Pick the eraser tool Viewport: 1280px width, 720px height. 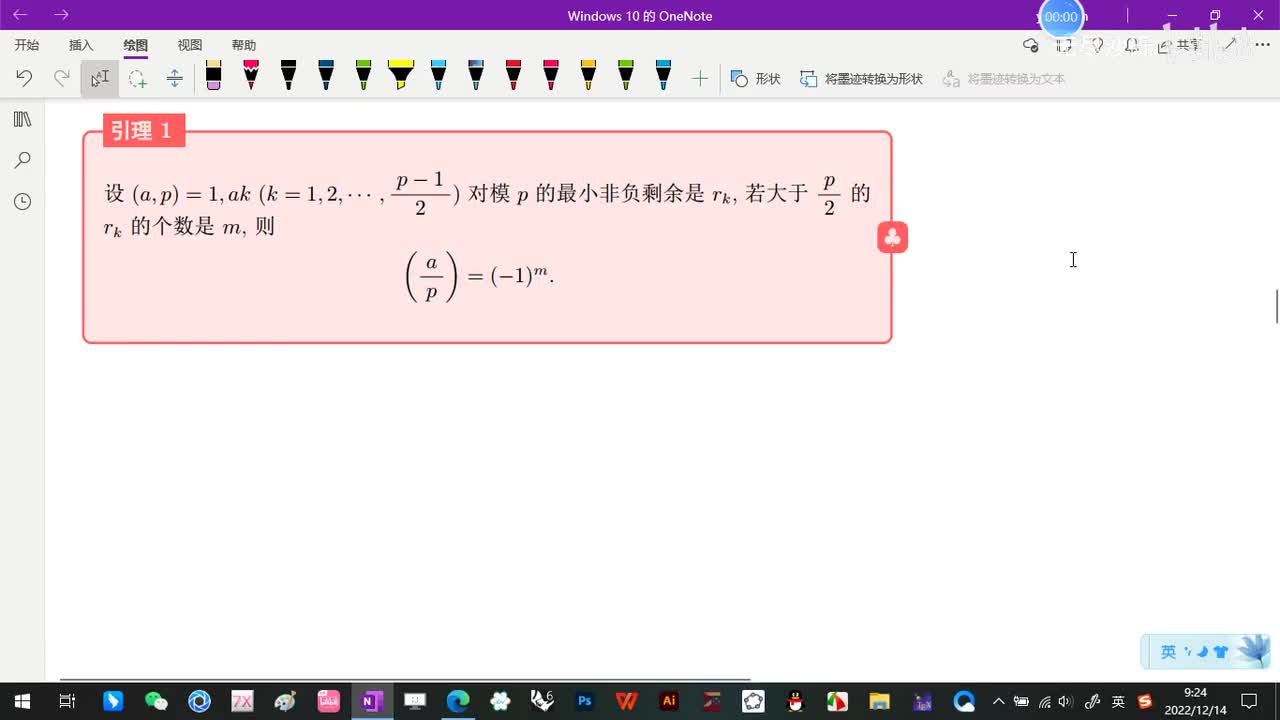click(213, 76)
